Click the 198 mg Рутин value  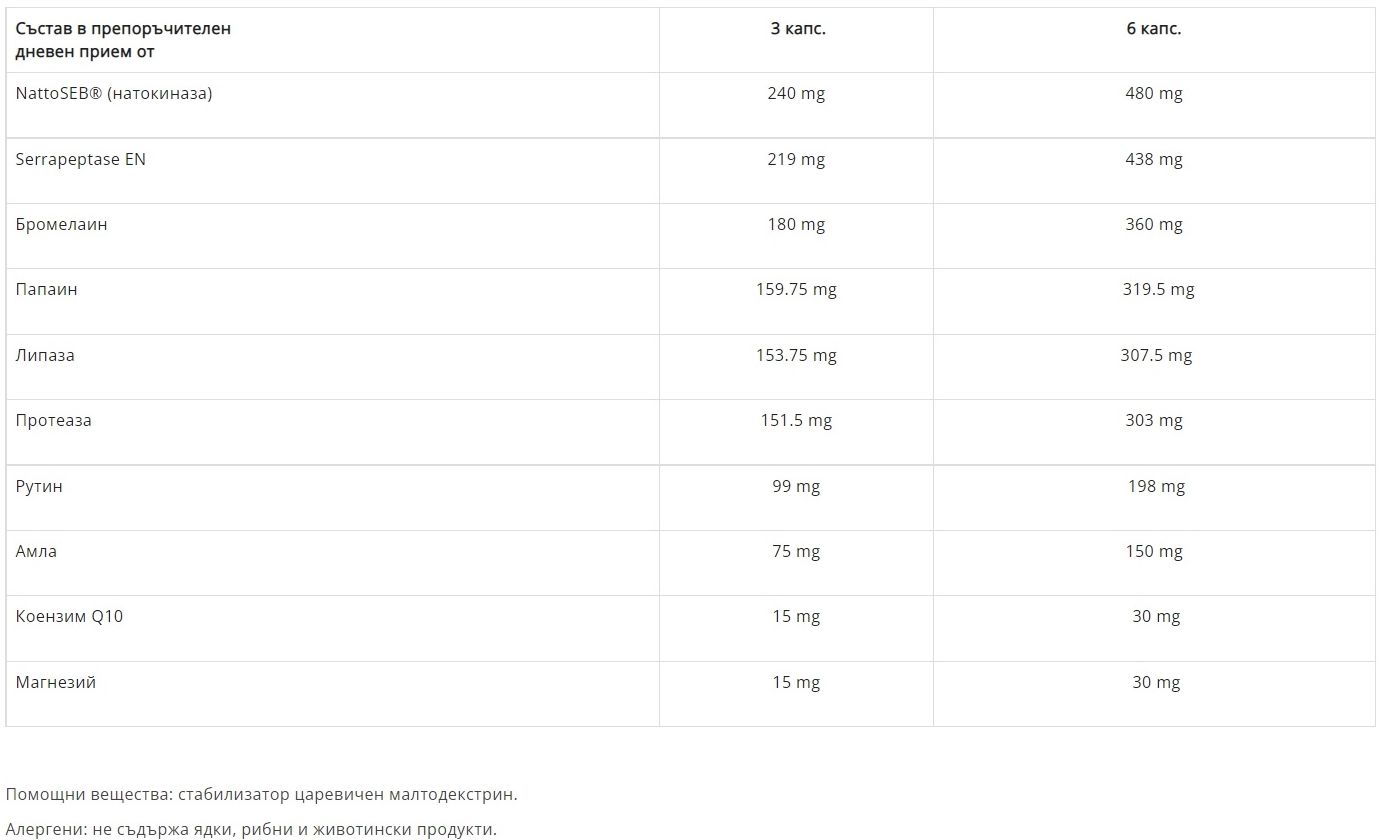coord(1156,487)
